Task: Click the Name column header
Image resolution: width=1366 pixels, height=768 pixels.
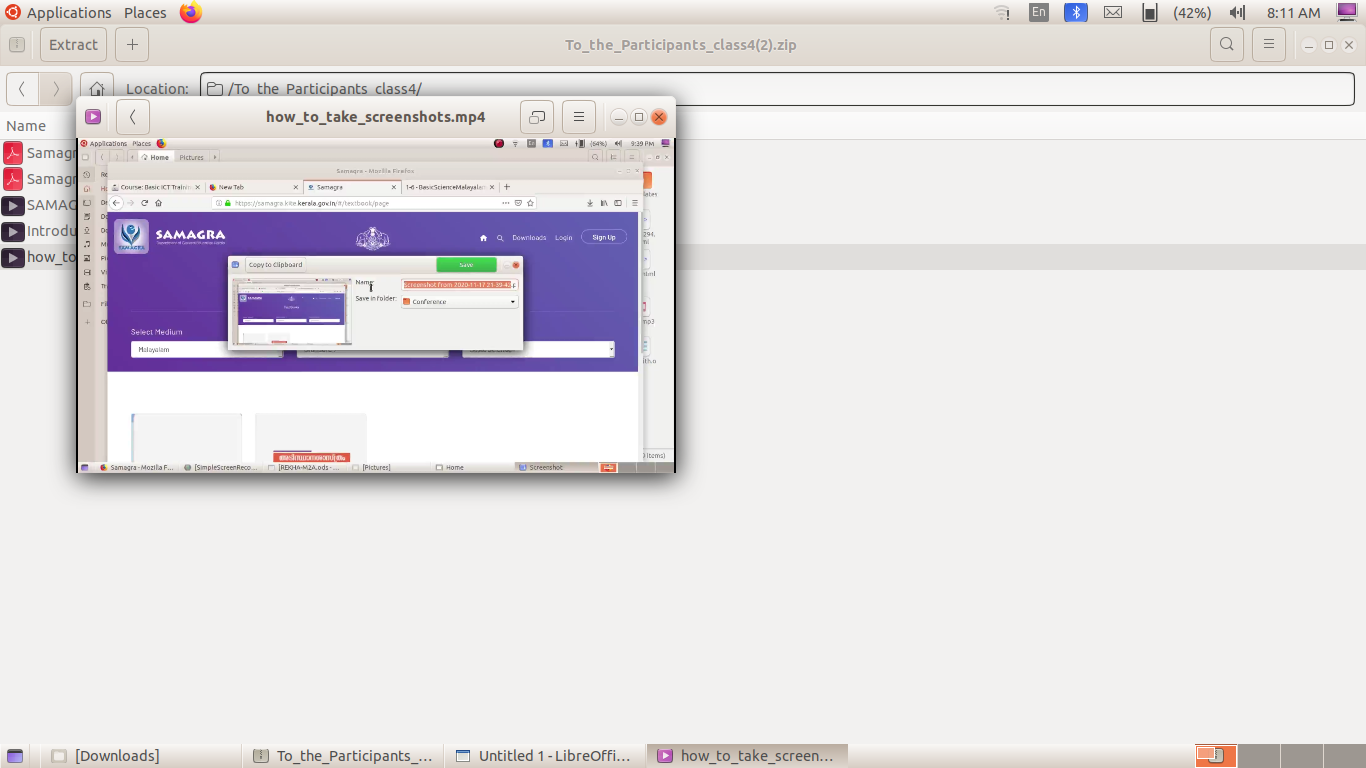Action: (26, 126)
